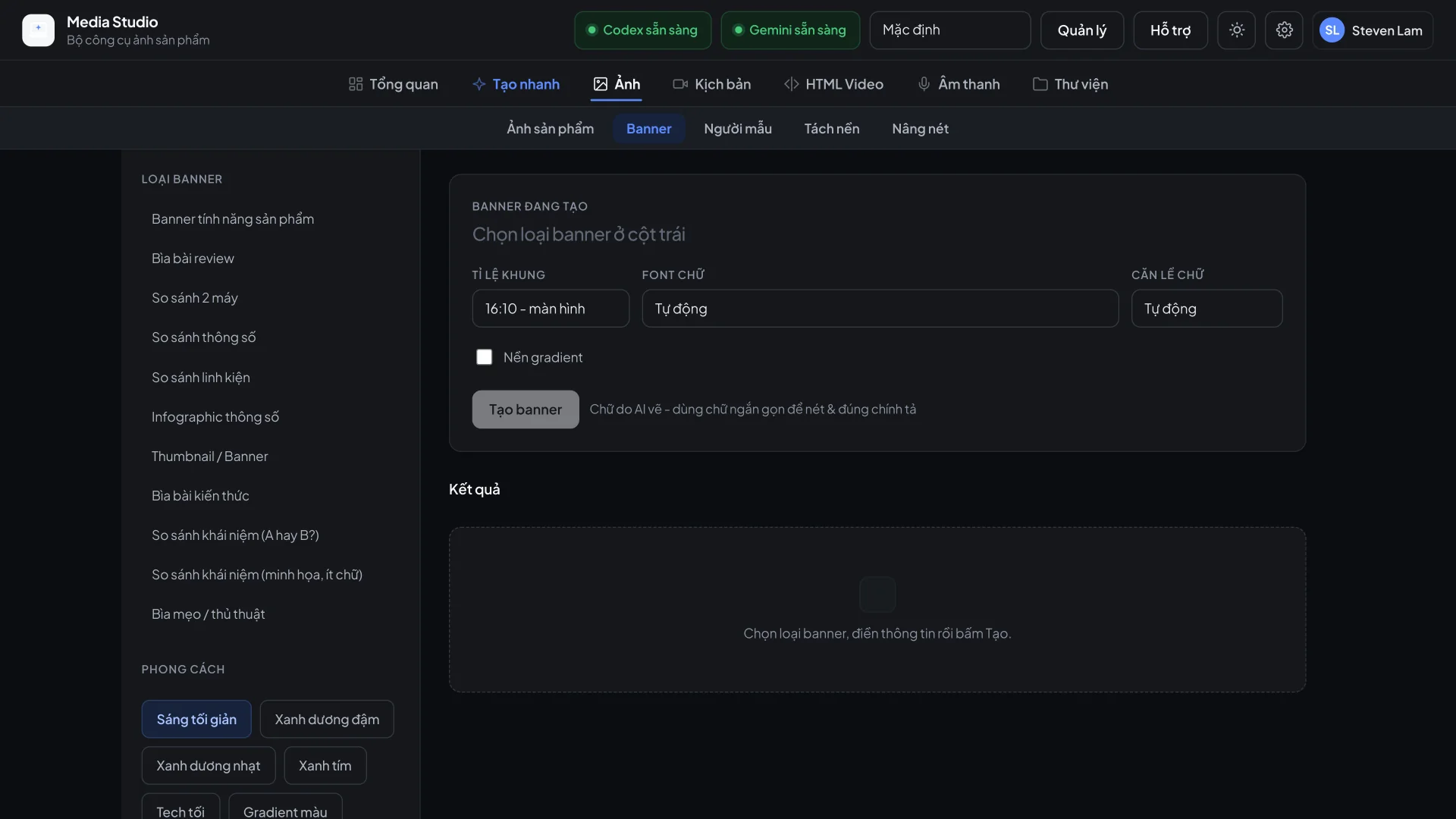1456x819 pixels.
Task: Select So sánh 2 máy
Action: coord(270,298)
